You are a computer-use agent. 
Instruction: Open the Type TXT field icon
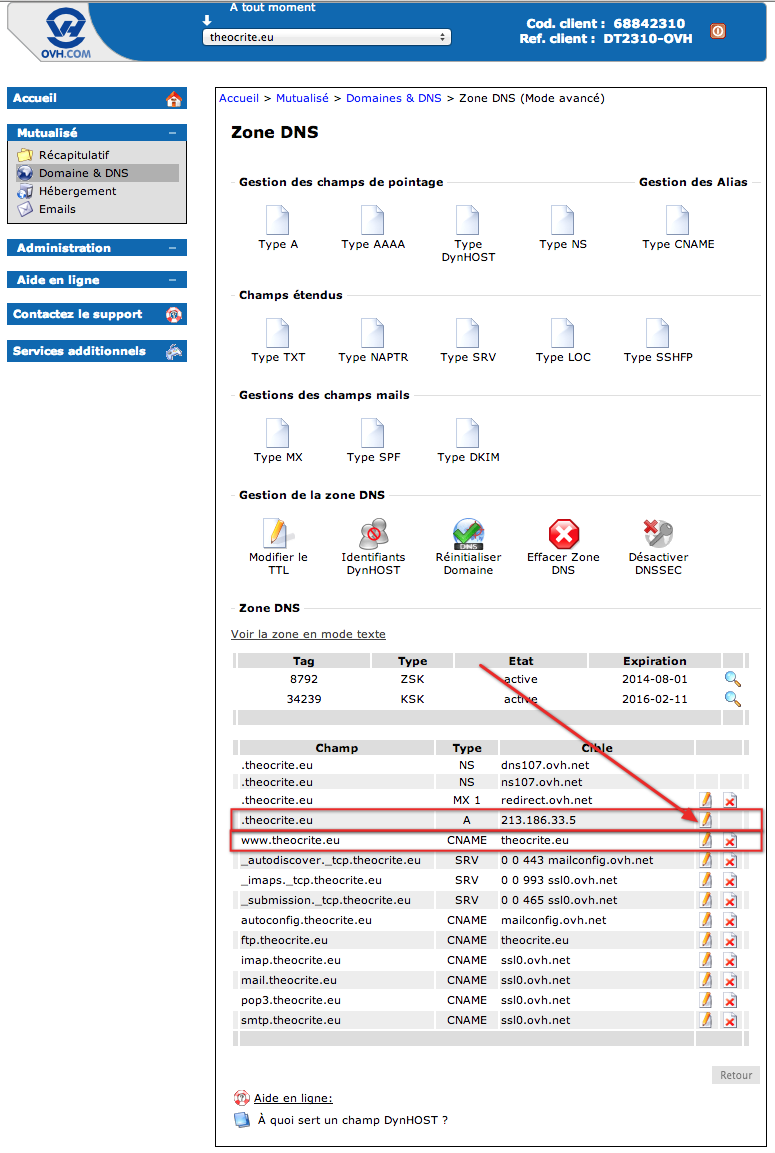(277, 333)
